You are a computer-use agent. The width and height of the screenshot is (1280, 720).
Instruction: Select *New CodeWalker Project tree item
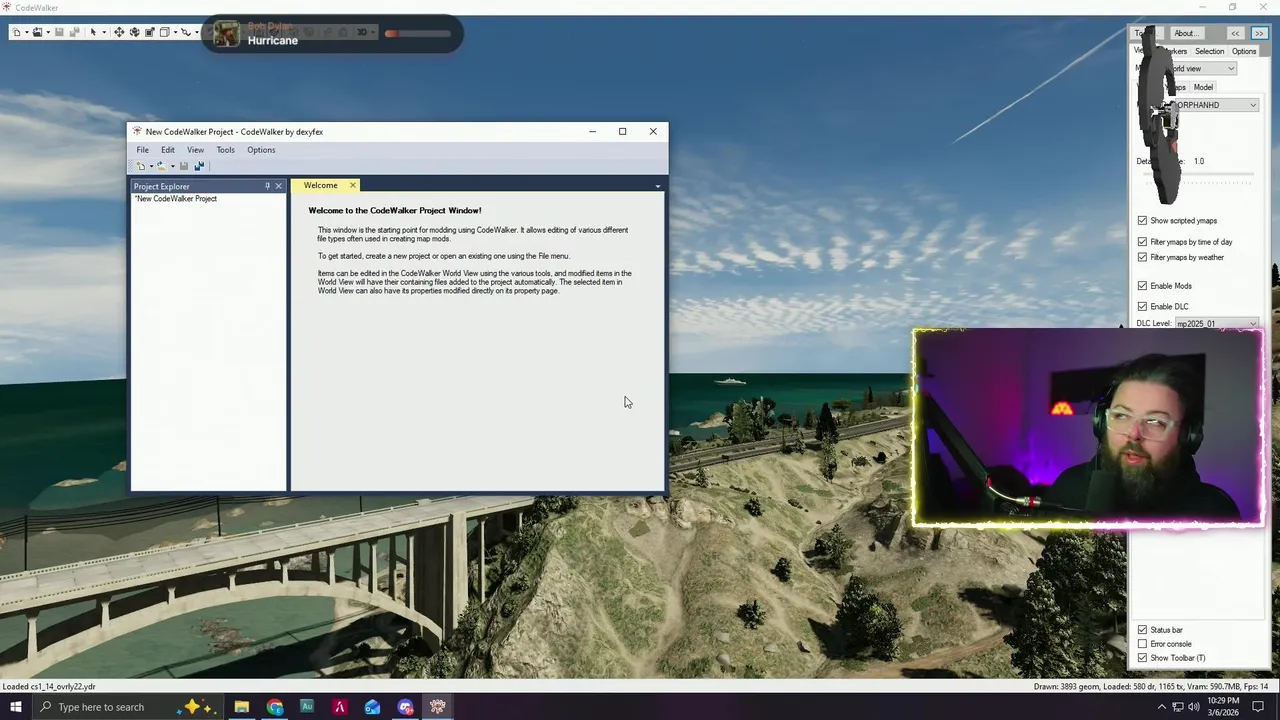(176, 198)
